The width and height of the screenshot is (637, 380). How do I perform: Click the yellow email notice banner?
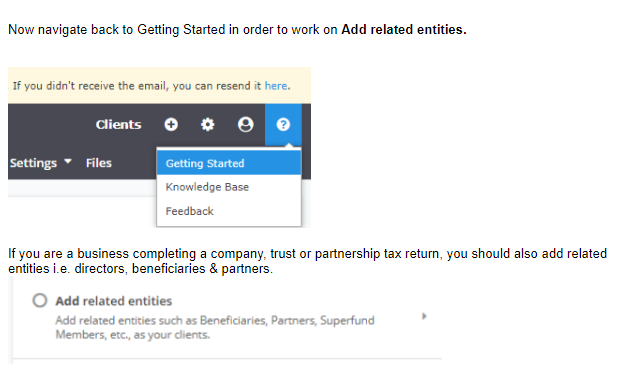159,85
